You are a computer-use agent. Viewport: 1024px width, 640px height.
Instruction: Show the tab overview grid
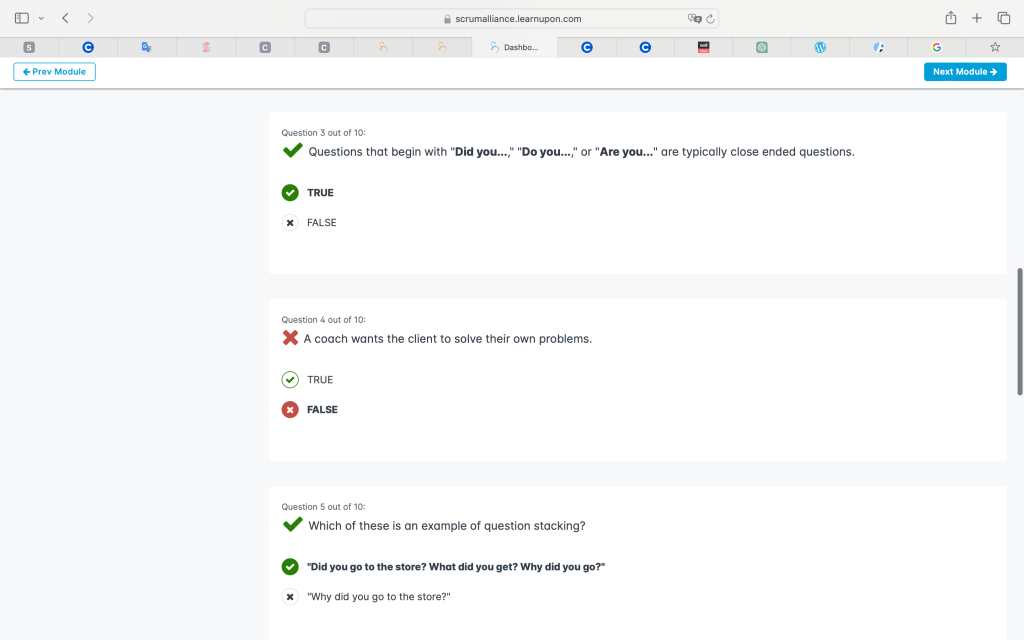(x=1003, y=18)
